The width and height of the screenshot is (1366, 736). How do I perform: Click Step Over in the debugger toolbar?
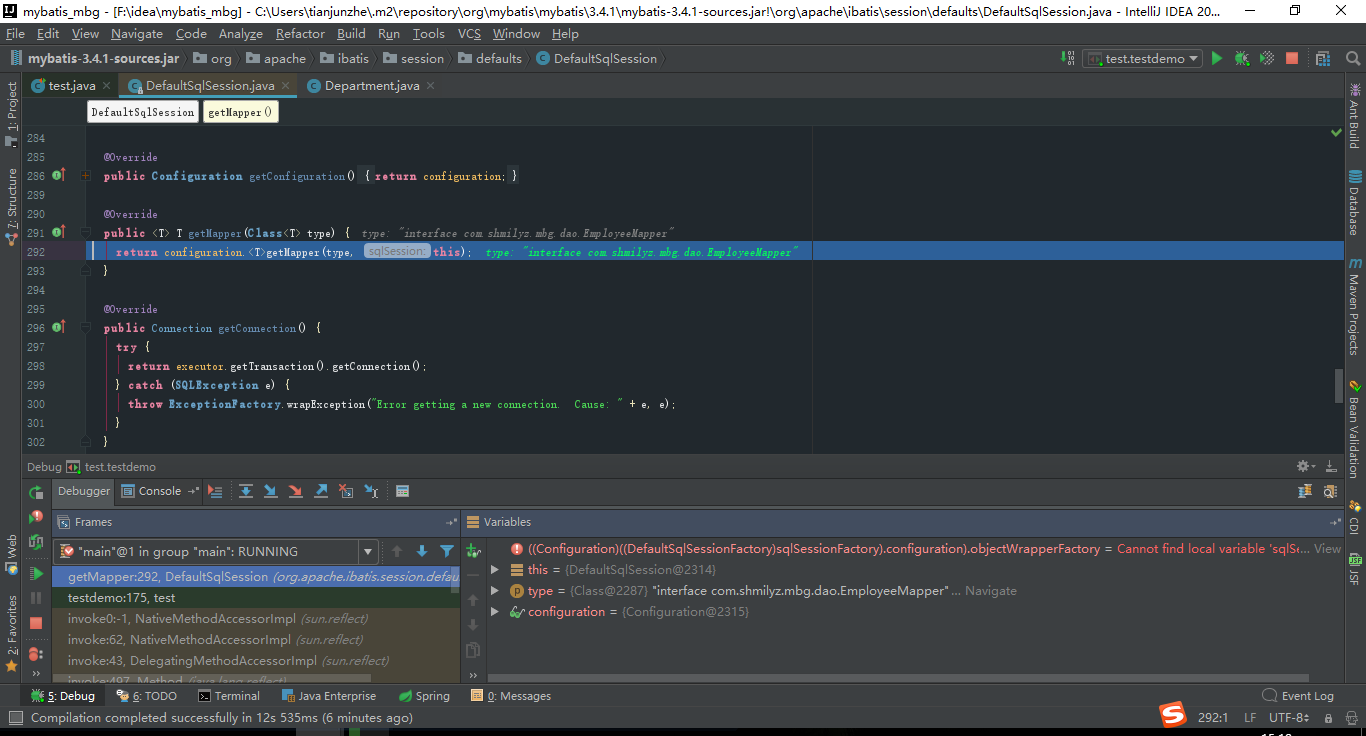(246, 491)
